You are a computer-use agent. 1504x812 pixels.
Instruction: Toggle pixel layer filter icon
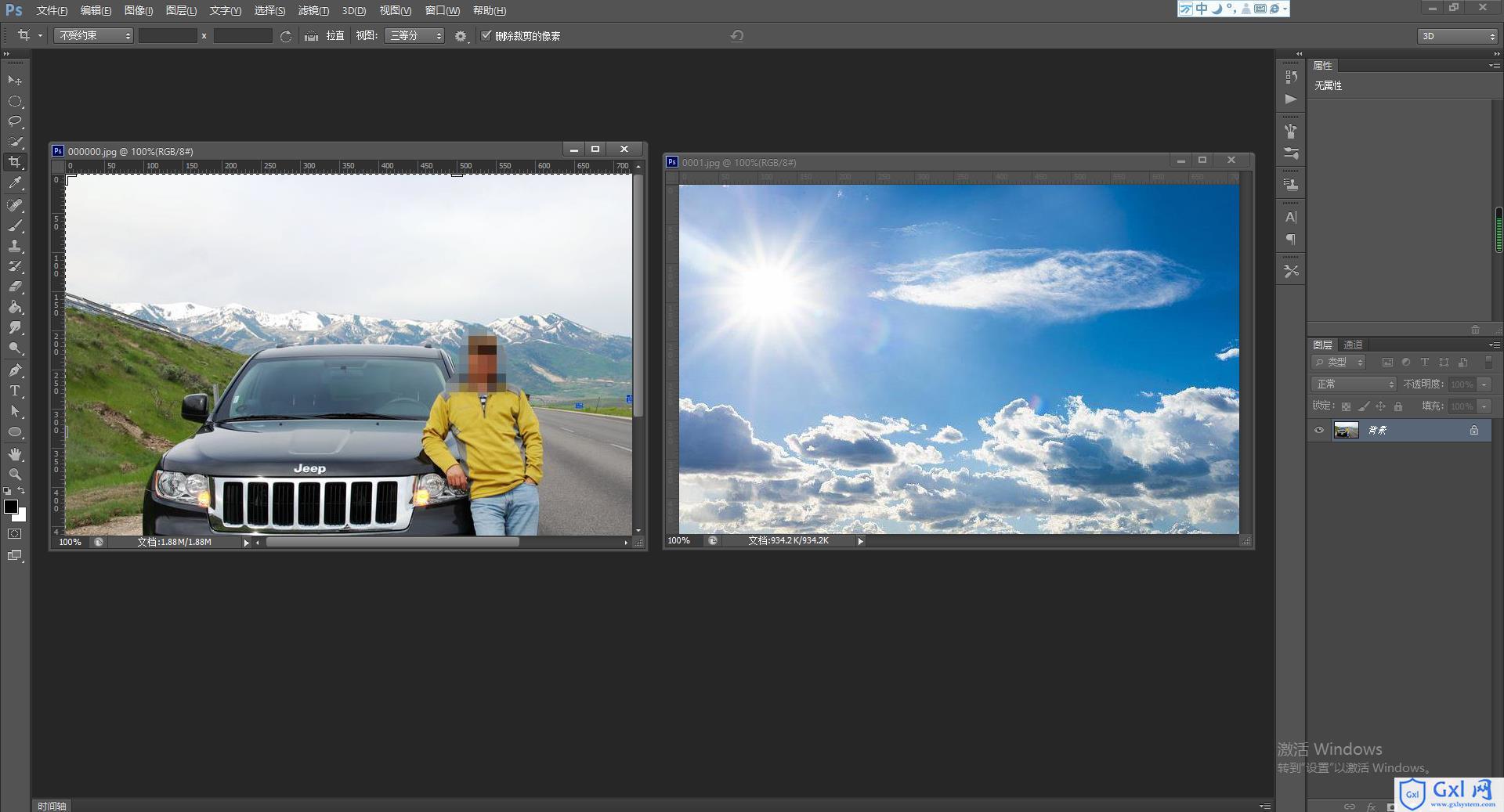tap(1387, 363)
